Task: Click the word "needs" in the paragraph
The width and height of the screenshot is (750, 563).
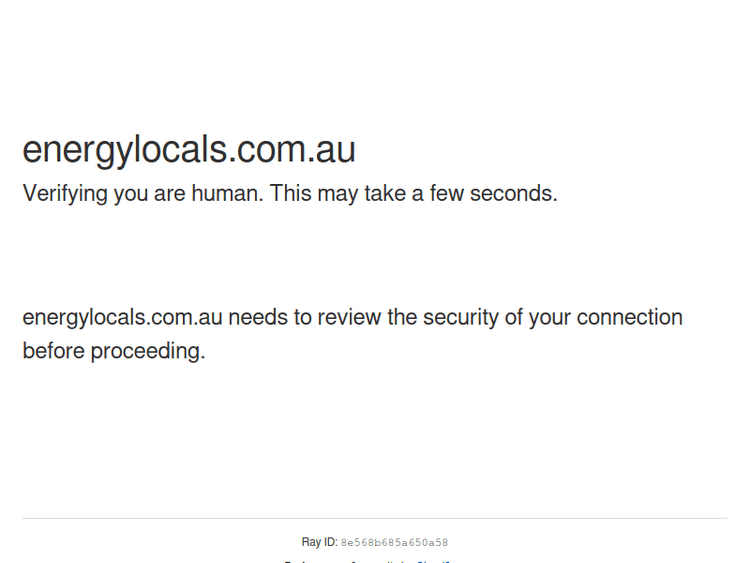Action: point(257,318)
